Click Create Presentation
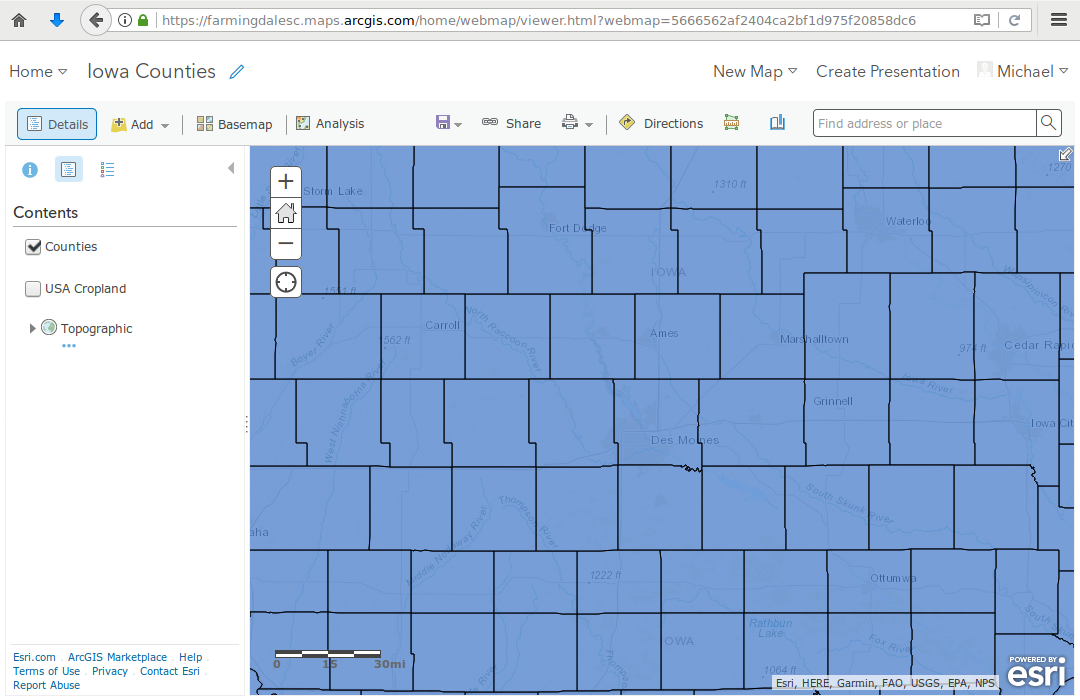Image resolution: width=1080 pixels, height=700 pixels. click(888, 72)
